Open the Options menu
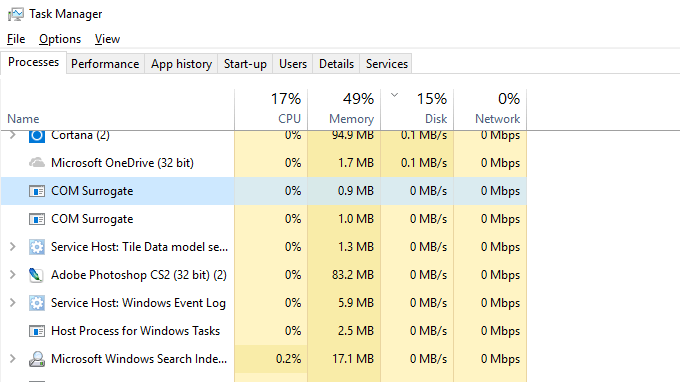 coord(60,39)
